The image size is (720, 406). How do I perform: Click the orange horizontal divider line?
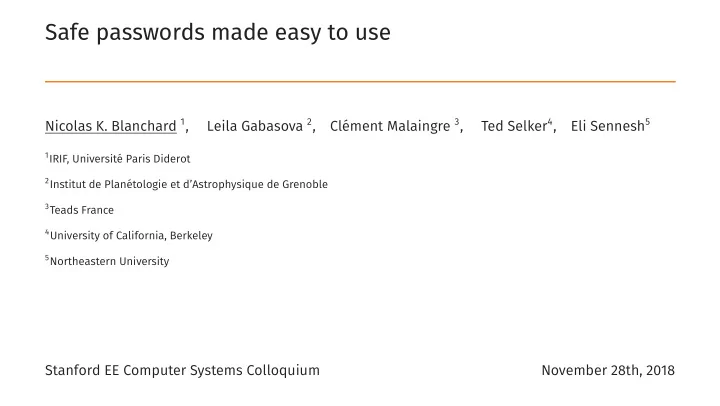[360, 82]
